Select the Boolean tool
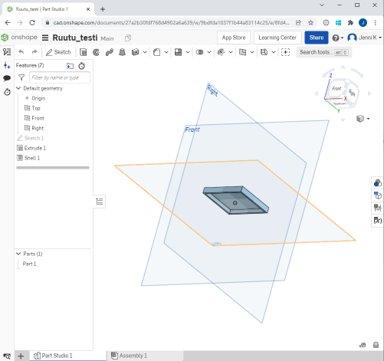 pos(200,52)
